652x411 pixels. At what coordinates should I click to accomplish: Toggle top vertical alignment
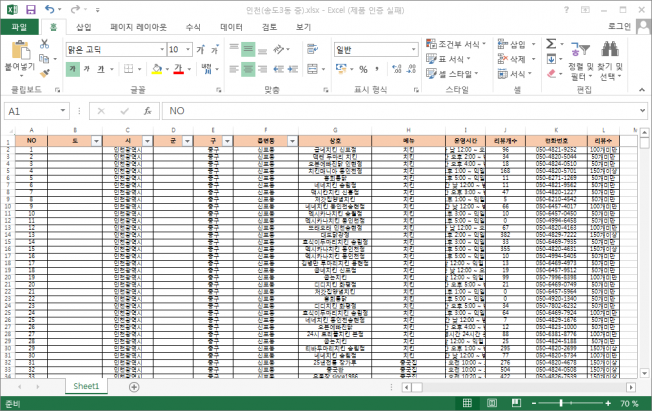click(x=234, y=50)
